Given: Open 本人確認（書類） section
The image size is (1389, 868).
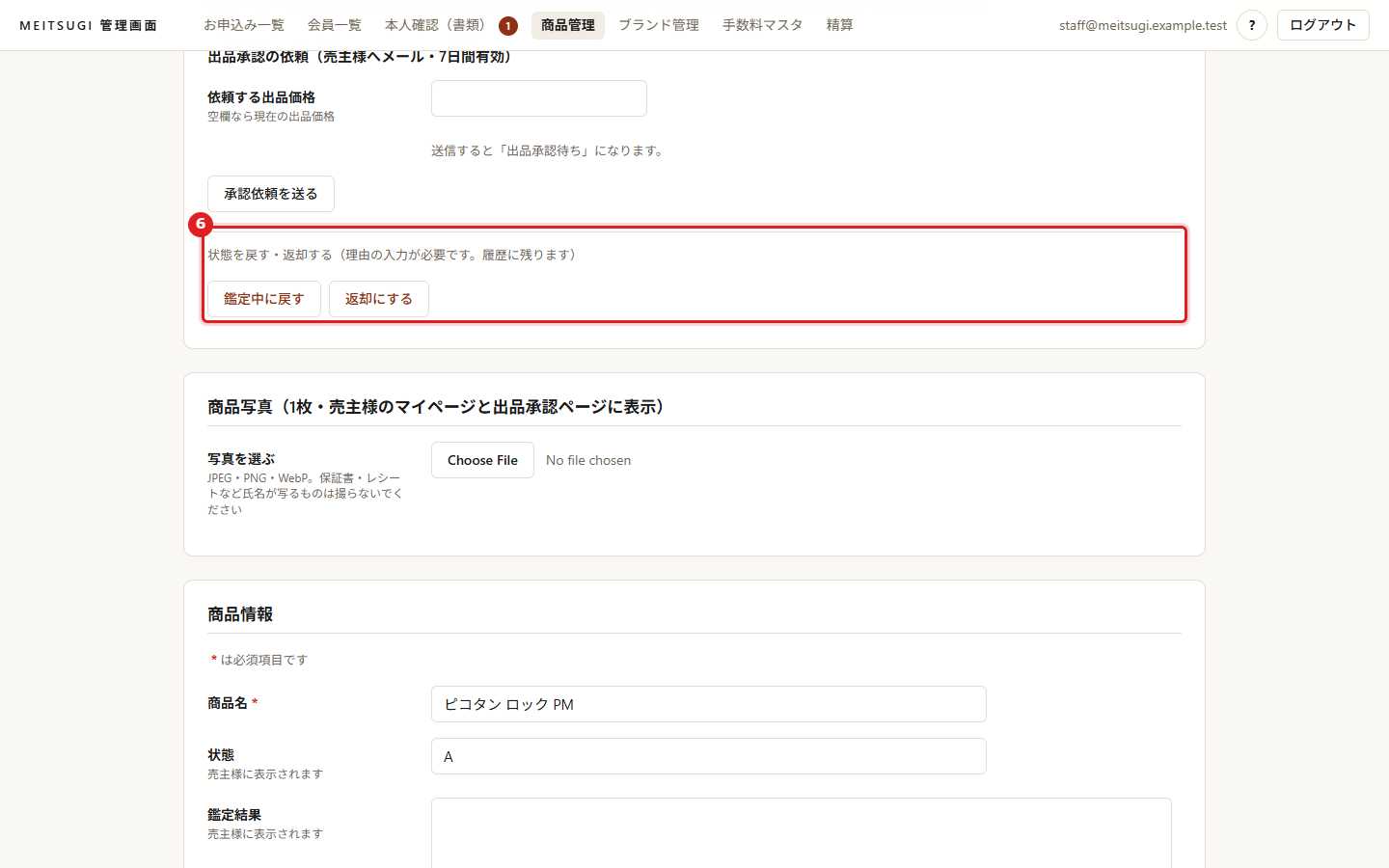Looking at the screenshot, I should pyautogui.click(x=435, y=25).
